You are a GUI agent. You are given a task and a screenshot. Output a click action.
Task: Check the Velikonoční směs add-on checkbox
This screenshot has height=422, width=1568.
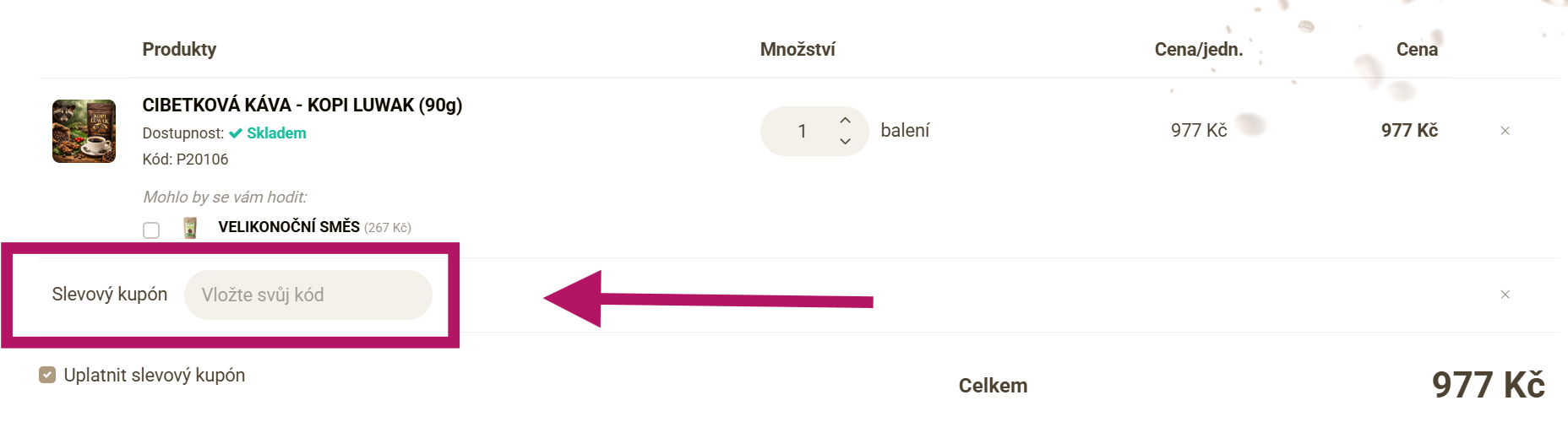(x=151, y=230)
